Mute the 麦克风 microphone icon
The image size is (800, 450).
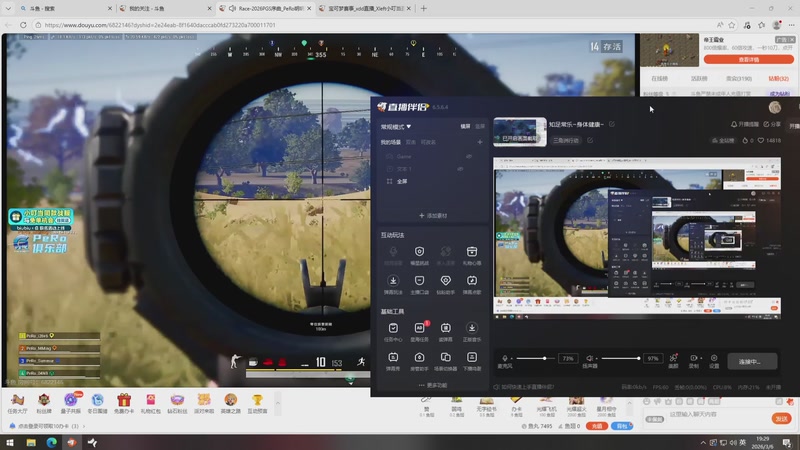(x=505, y=358)
